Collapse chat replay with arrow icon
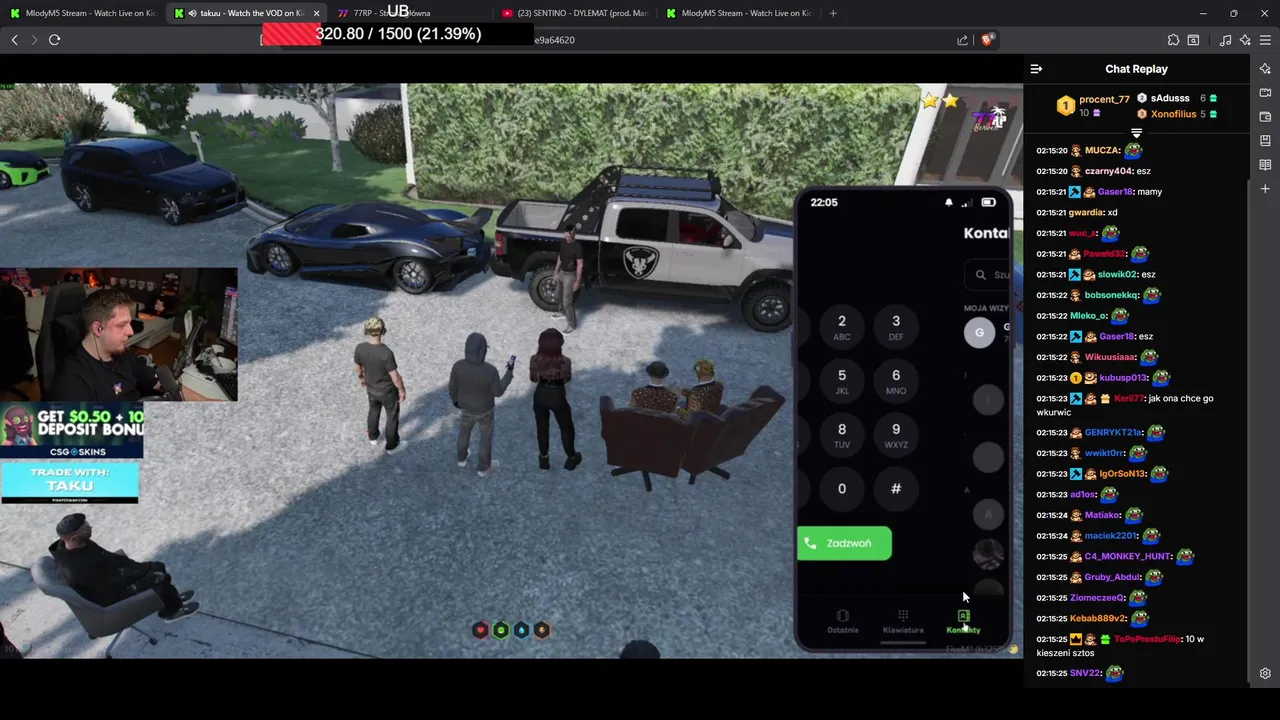The height and width of the screenshot is (720, 1280). pos(1036,69)
